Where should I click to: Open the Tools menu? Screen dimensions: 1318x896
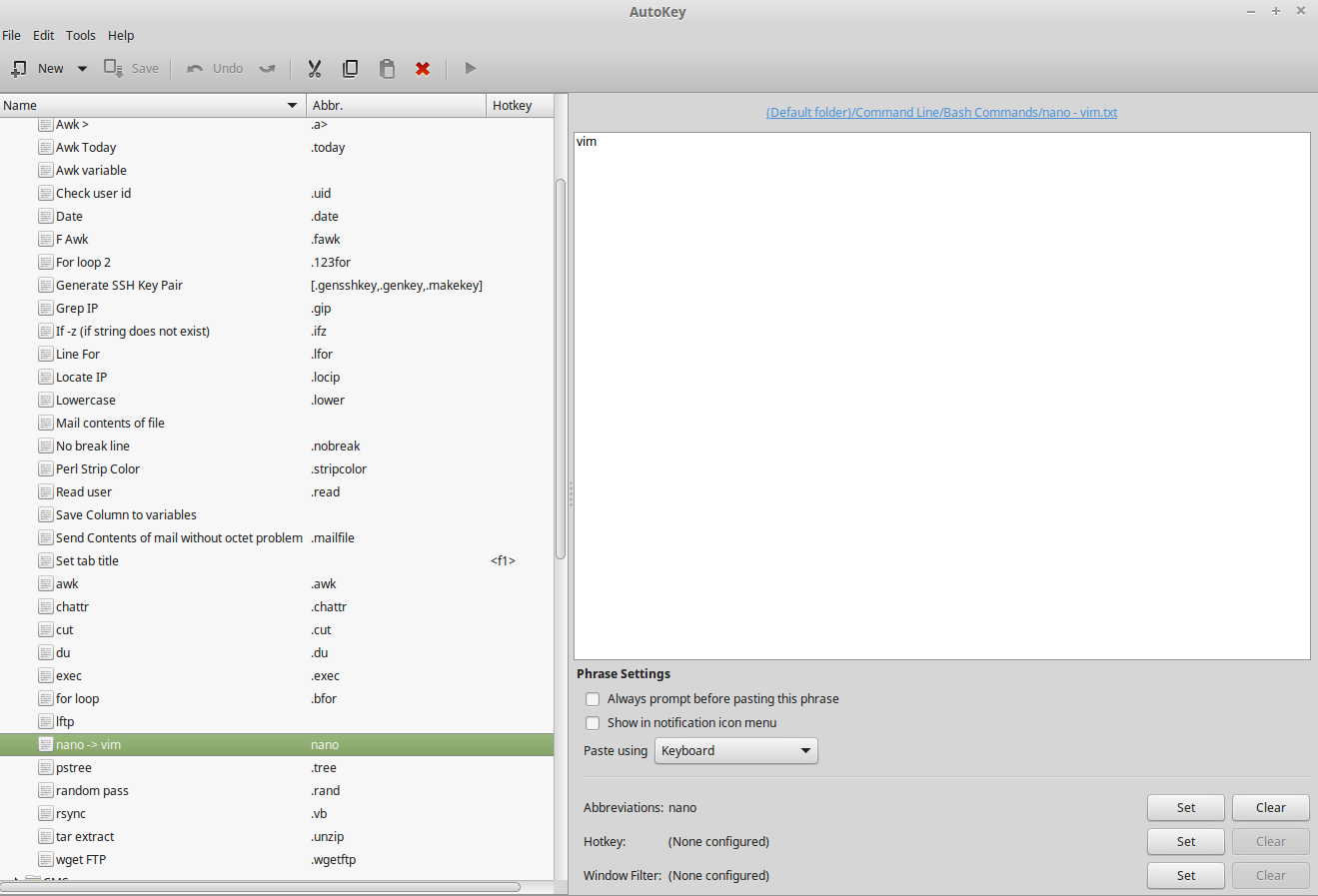coord(81,35)
